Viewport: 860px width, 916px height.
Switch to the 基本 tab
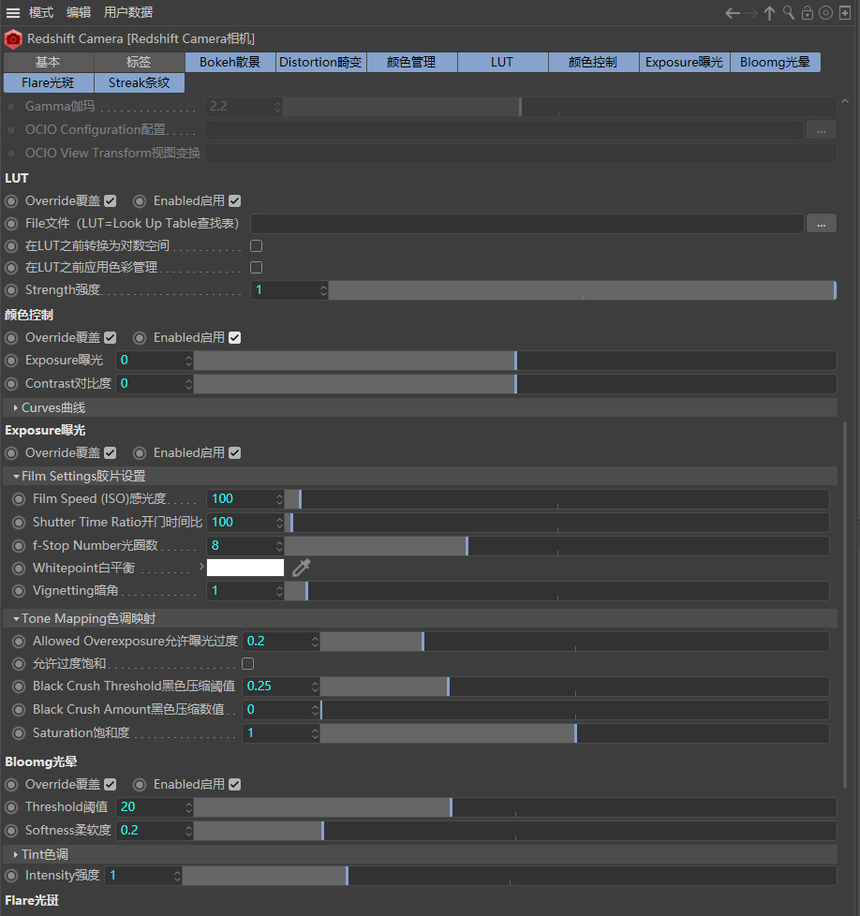tap(48, 63)
